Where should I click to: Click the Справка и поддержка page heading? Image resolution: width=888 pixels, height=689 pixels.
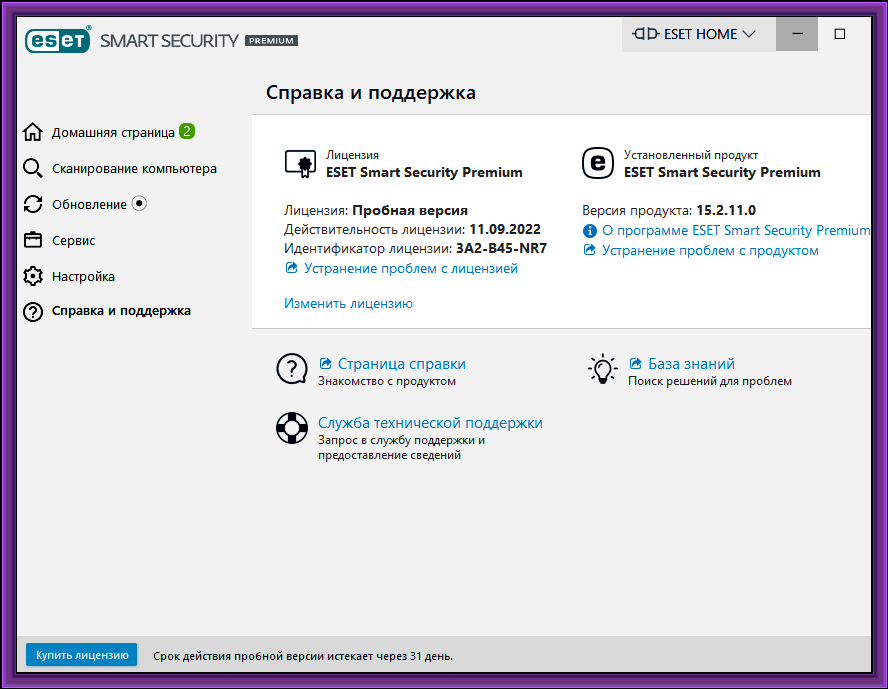pyautogui.click(x=371, y=92)
